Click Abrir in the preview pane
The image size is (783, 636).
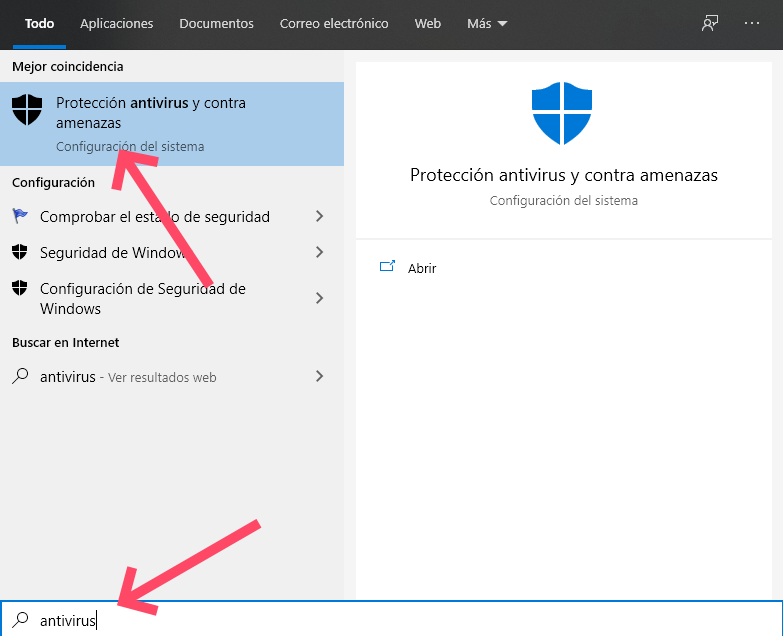point(422,268)
